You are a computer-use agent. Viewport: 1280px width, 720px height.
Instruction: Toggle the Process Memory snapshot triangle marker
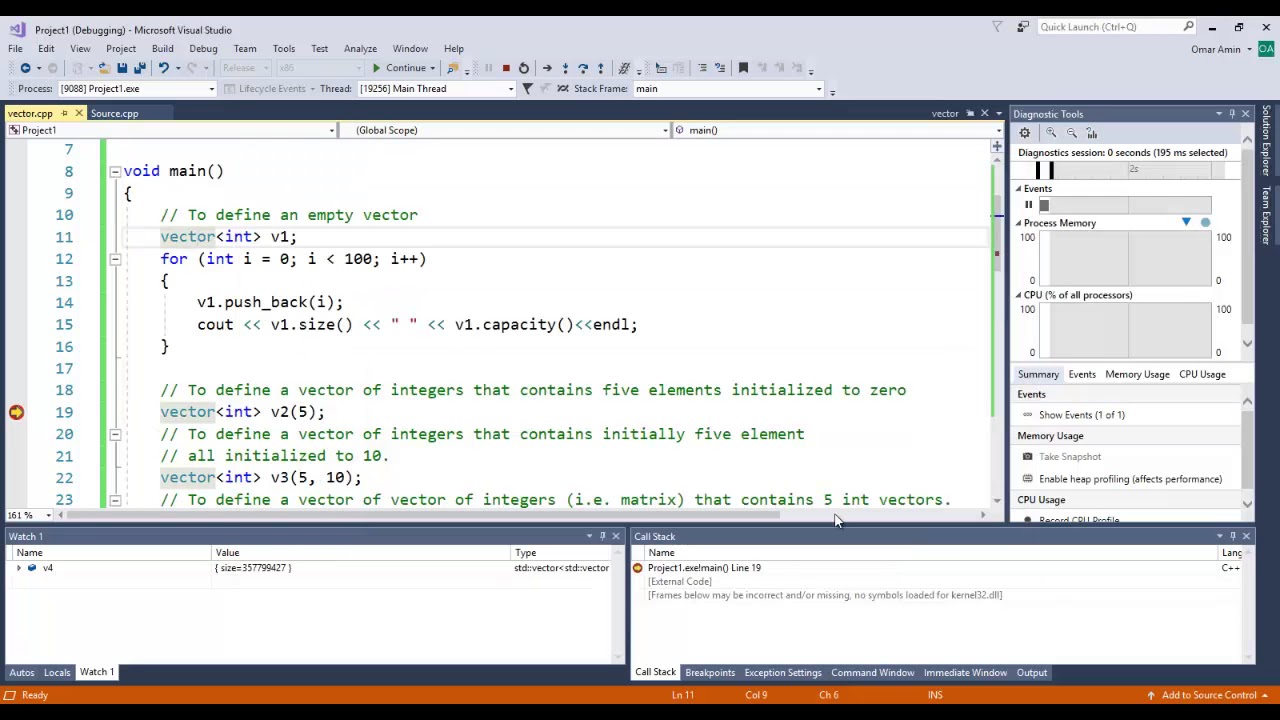(1186, 223)
